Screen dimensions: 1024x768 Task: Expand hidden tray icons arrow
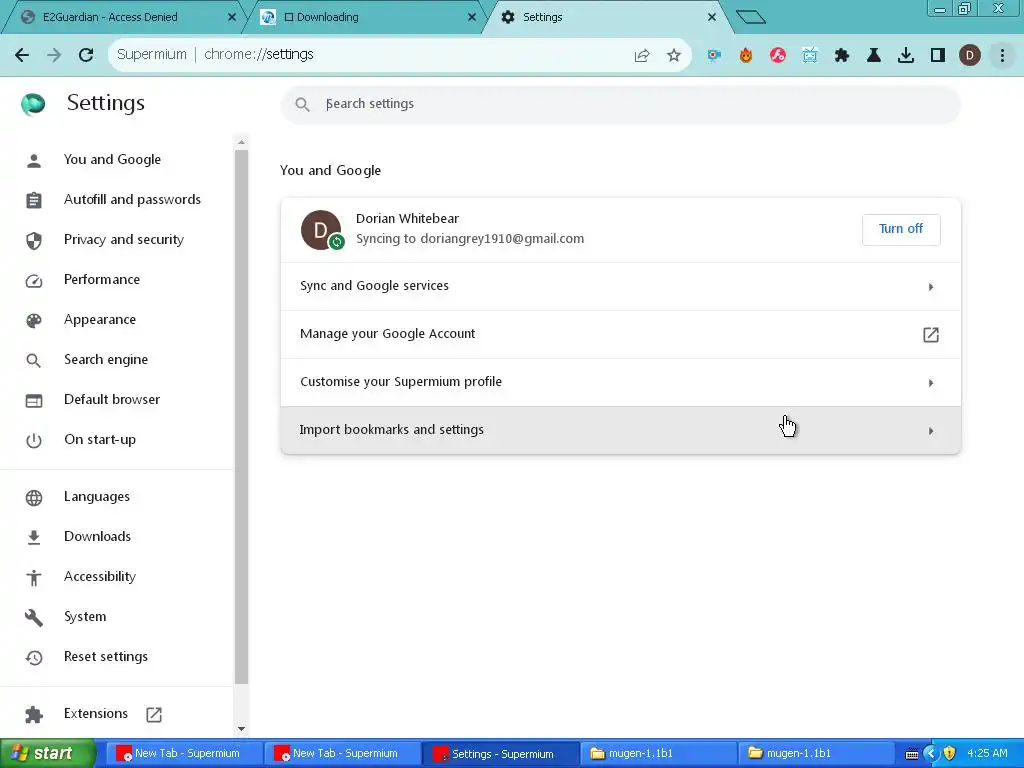931,754
